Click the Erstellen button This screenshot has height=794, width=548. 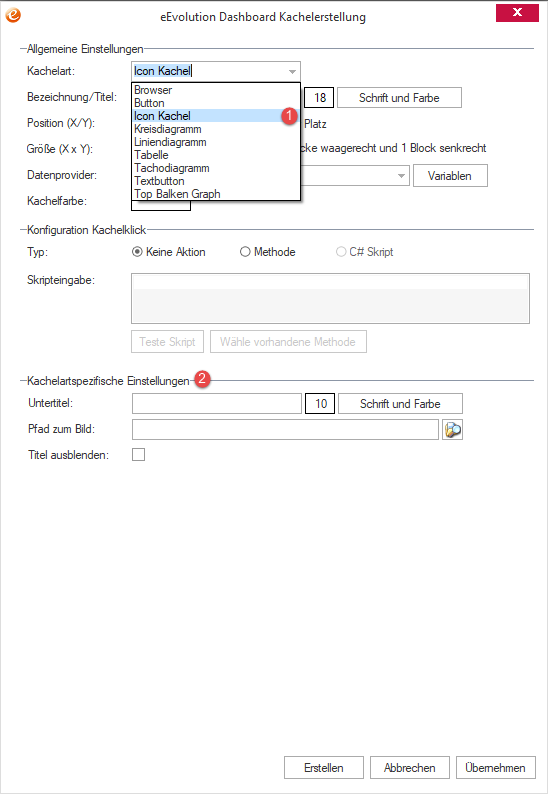point(324,768)
